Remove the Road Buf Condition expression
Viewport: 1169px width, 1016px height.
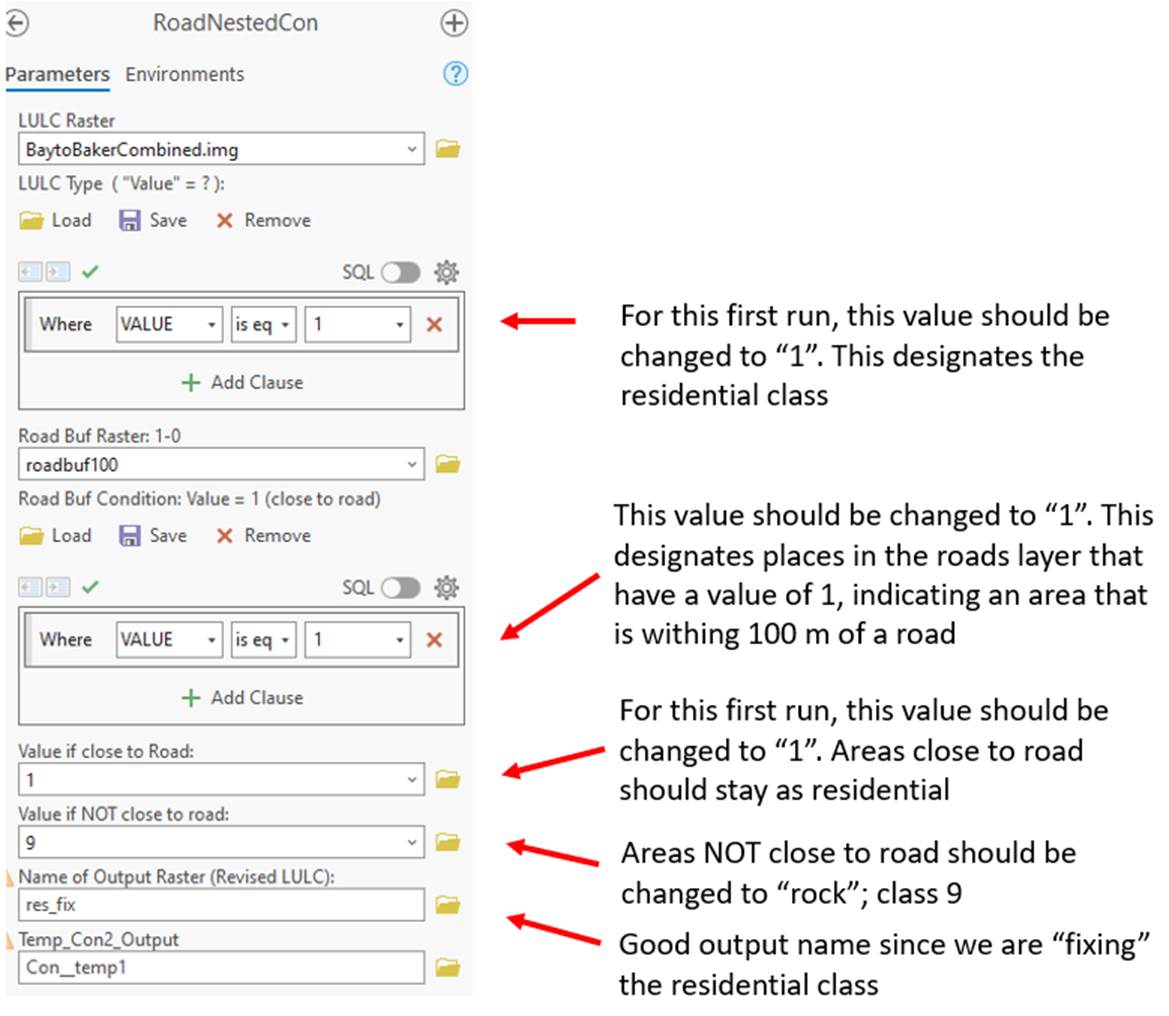(x=263, y=536)
